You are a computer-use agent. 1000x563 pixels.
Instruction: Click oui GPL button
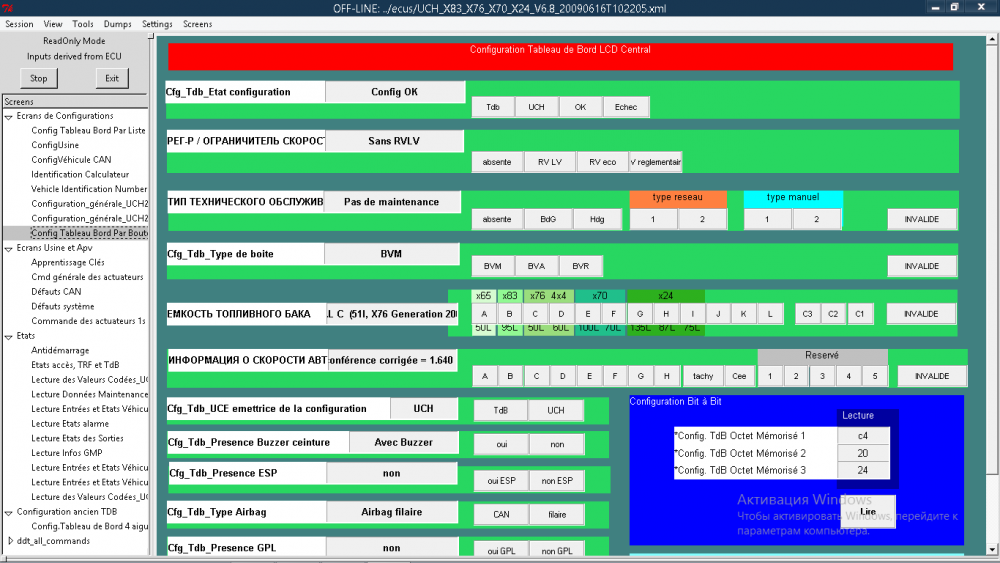coord(501,551)
